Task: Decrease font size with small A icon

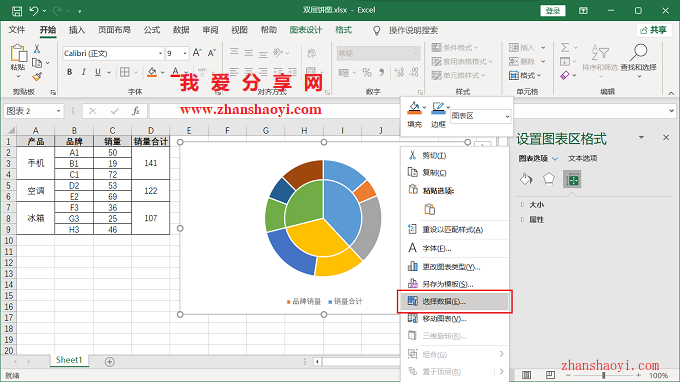Action: click(x=212, y=53)
